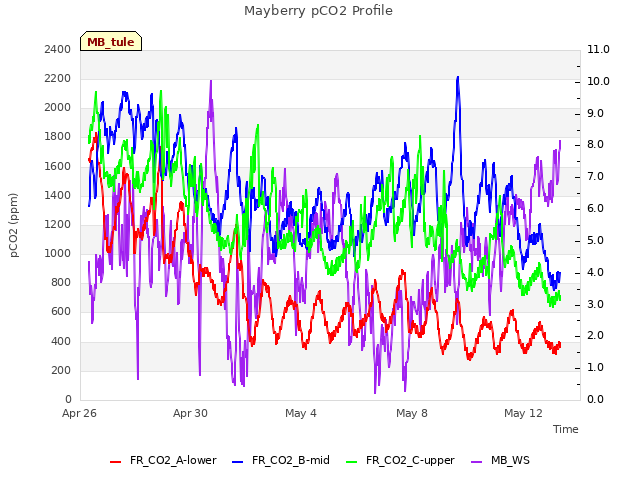Image resolution: width=640 pixels, height=480 pixels.
Task: Click the 4.0 right axis tick label
Action: point(596,272)
